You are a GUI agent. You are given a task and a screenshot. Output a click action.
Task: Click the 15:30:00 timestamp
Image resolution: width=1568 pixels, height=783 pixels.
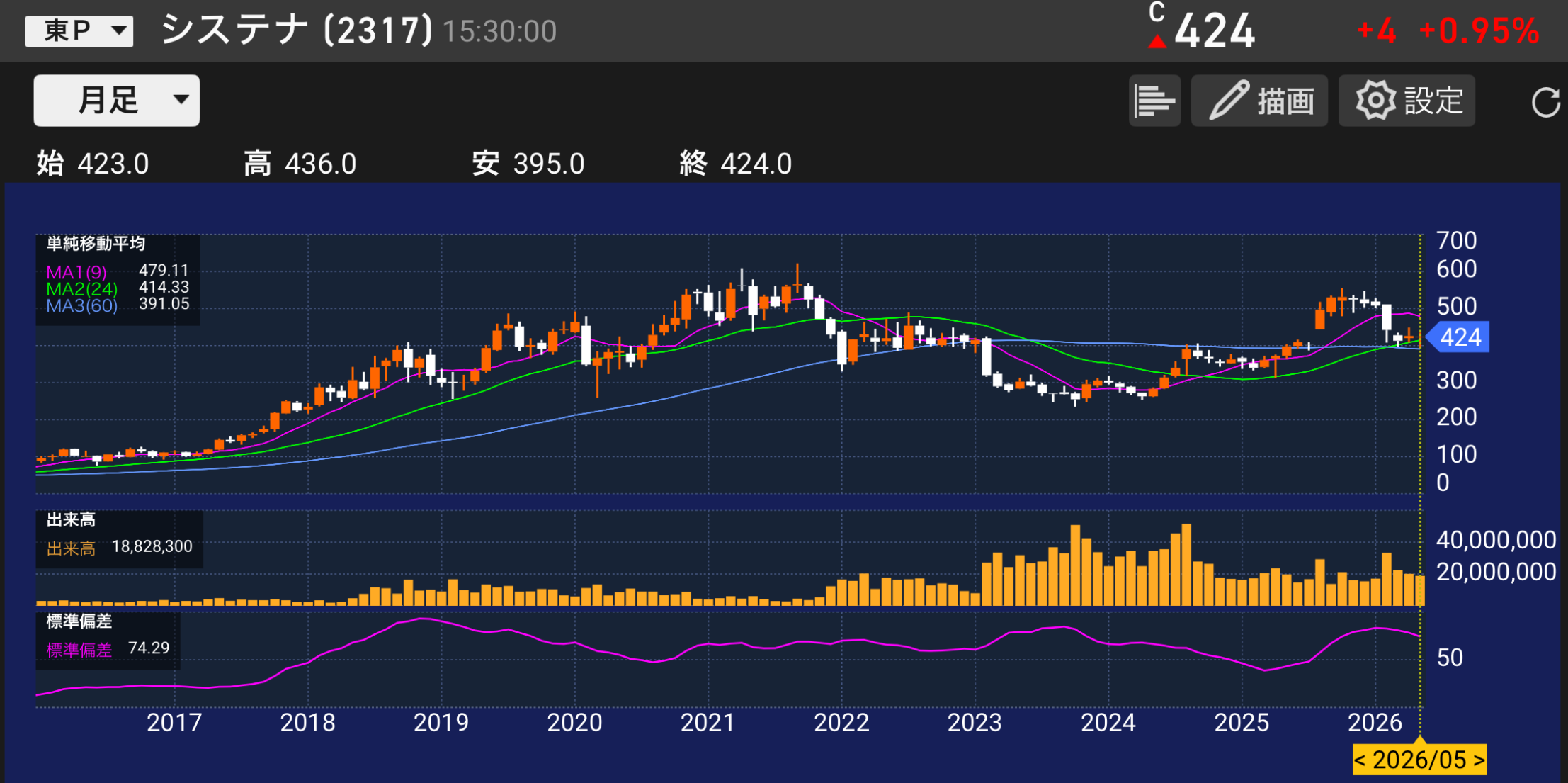coord(500,32)
